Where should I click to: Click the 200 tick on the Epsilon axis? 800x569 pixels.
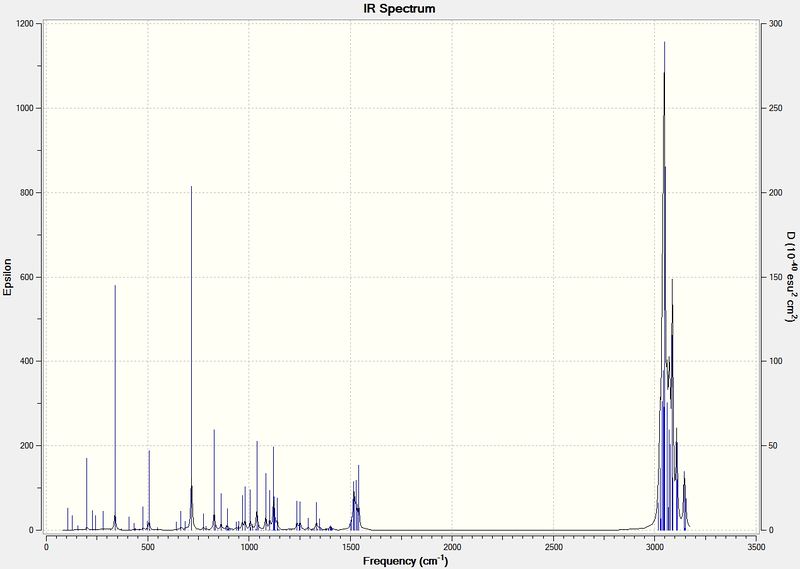27,446
